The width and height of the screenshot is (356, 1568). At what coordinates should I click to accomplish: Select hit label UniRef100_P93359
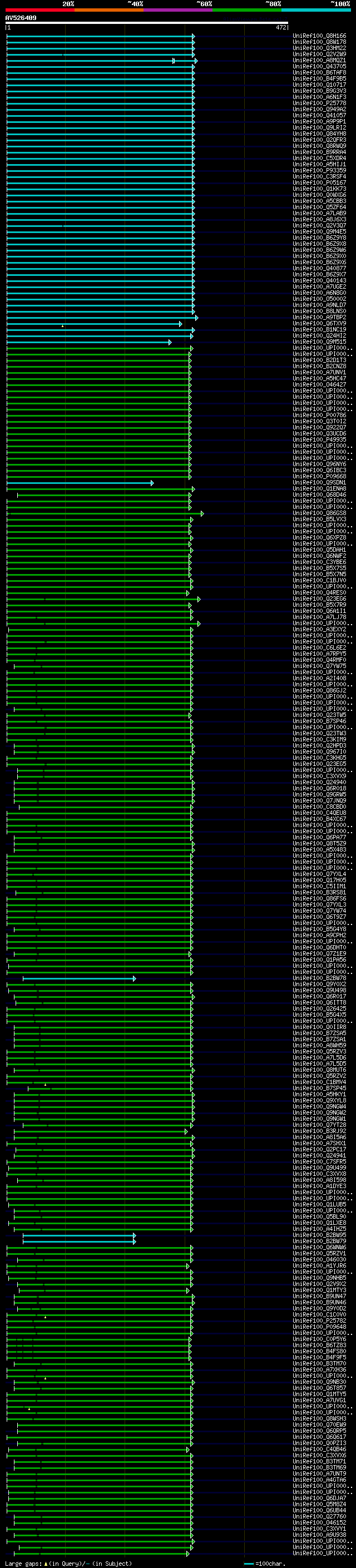tap(319, 170)
